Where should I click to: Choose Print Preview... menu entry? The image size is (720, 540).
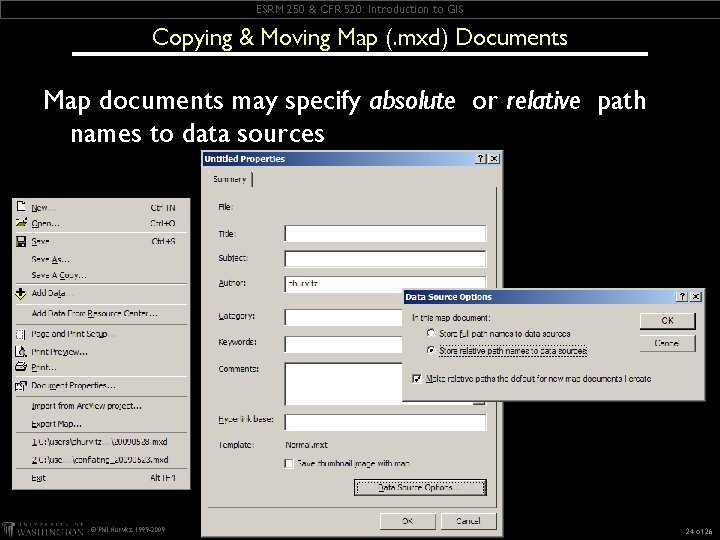pyautogui.click(x=103, y=352)
